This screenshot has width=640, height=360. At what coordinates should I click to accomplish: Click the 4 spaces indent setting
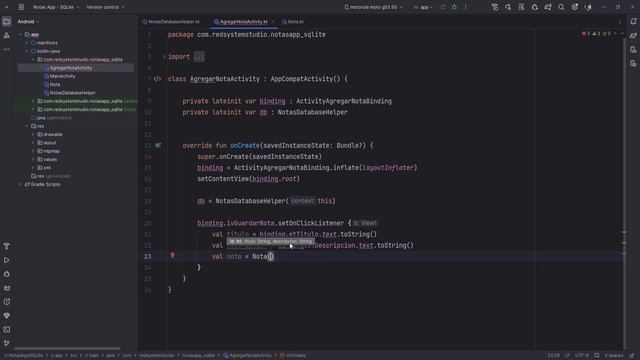pos(613,356)
